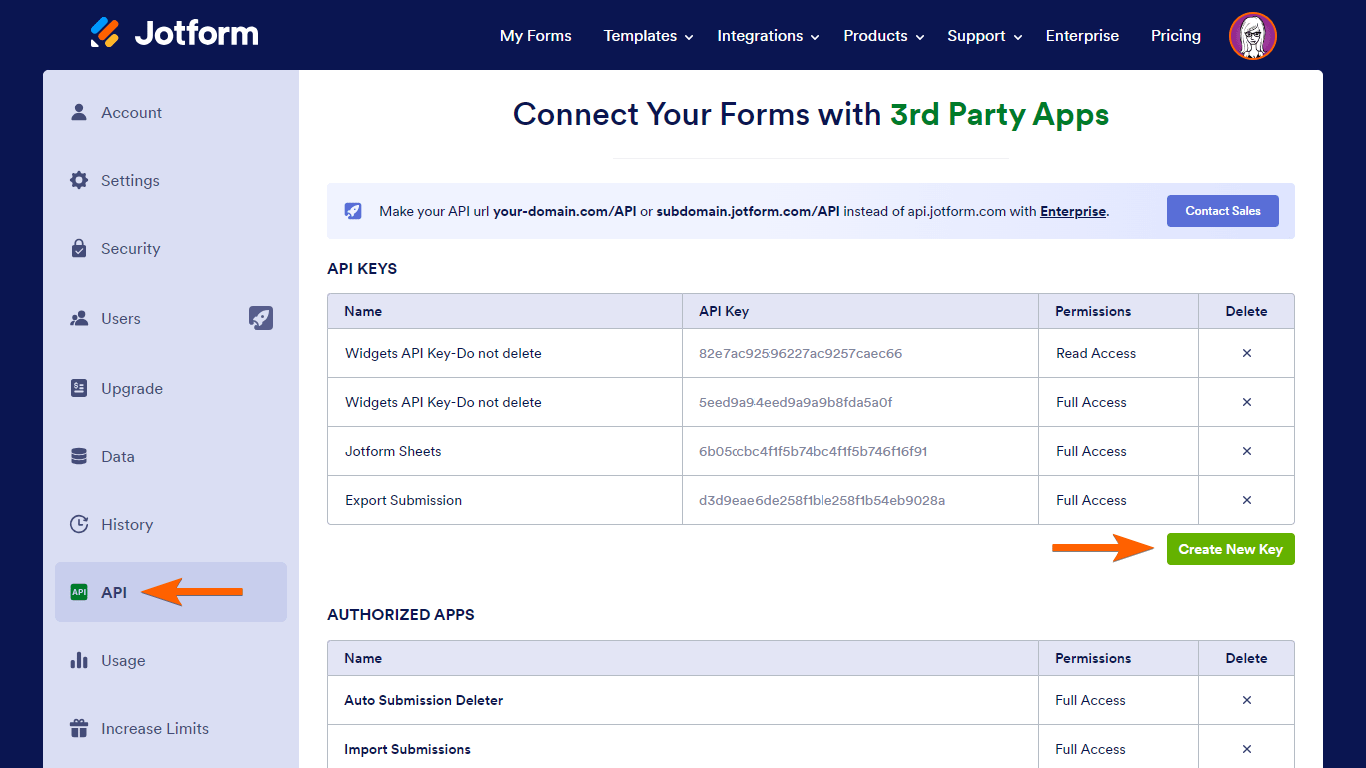Open the Products dropdown menu
Screen dimensions: 1366x768
pyautogui.click(x=883, y=36)
